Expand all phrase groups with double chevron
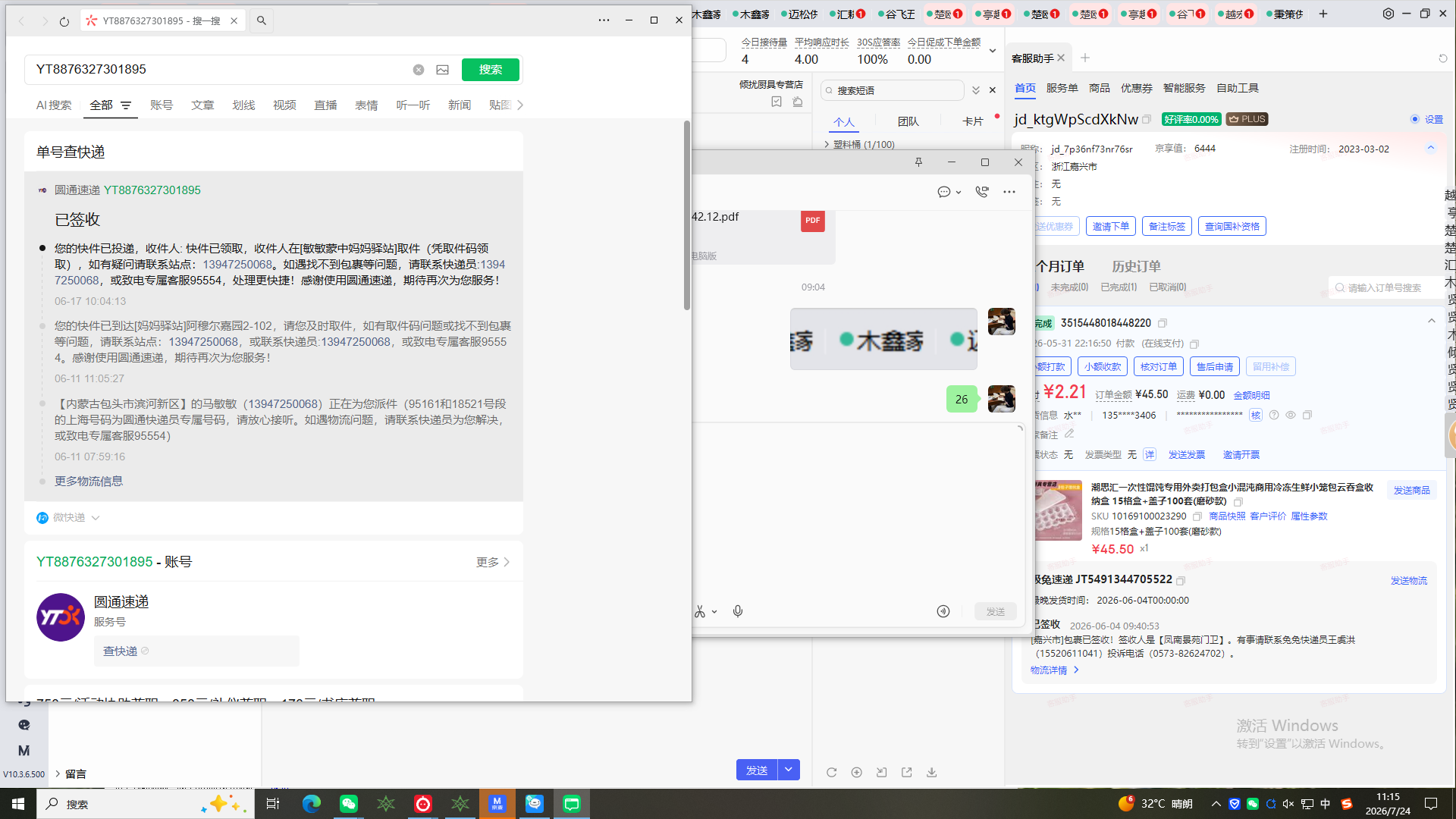The height and width of the screenshot is (819, 1456). pos(976,90)
